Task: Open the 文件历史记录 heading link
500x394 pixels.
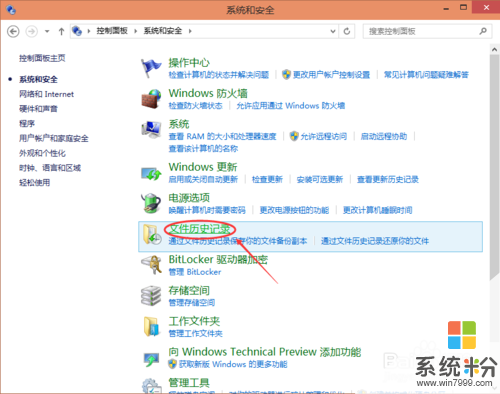Action: (199, 228)
